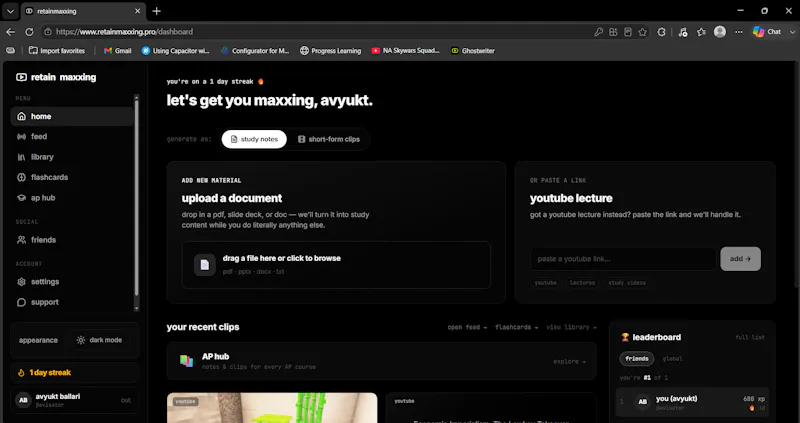Open Progress Learning bookmark
The width and height of the screenshot is (800, 423).
tap(331, 51)
